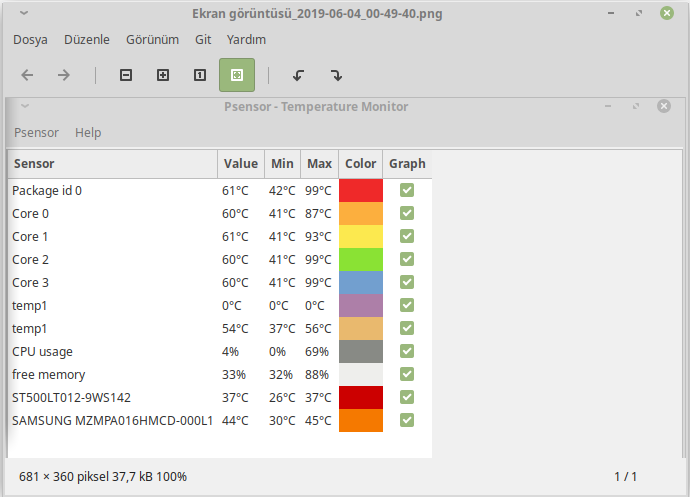The width and height of the screenshot is (690, 497).
Task: Toggle graph checkbox for free memory
Action: [x=407, y=374]
